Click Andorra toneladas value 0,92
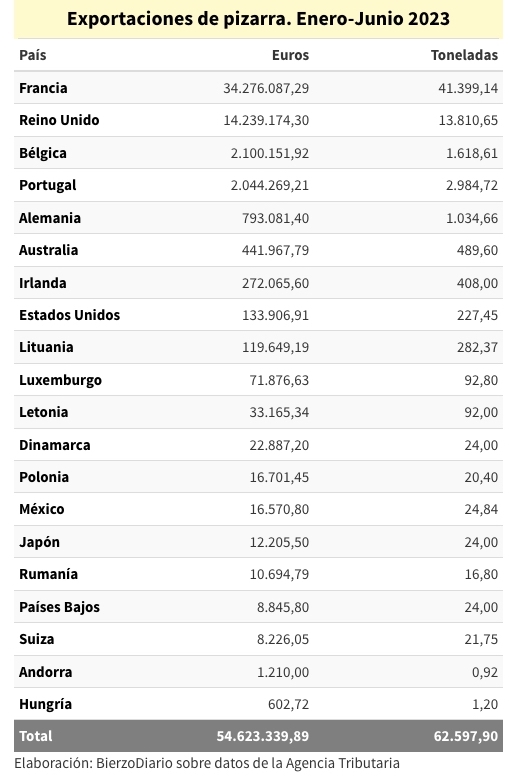The image size is (518, 784). [485, 672]
